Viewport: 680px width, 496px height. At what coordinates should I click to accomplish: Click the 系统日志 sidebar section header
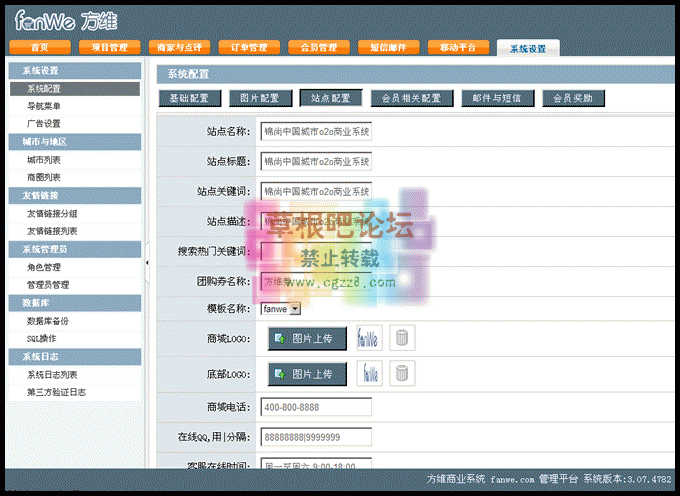point(75,357)
